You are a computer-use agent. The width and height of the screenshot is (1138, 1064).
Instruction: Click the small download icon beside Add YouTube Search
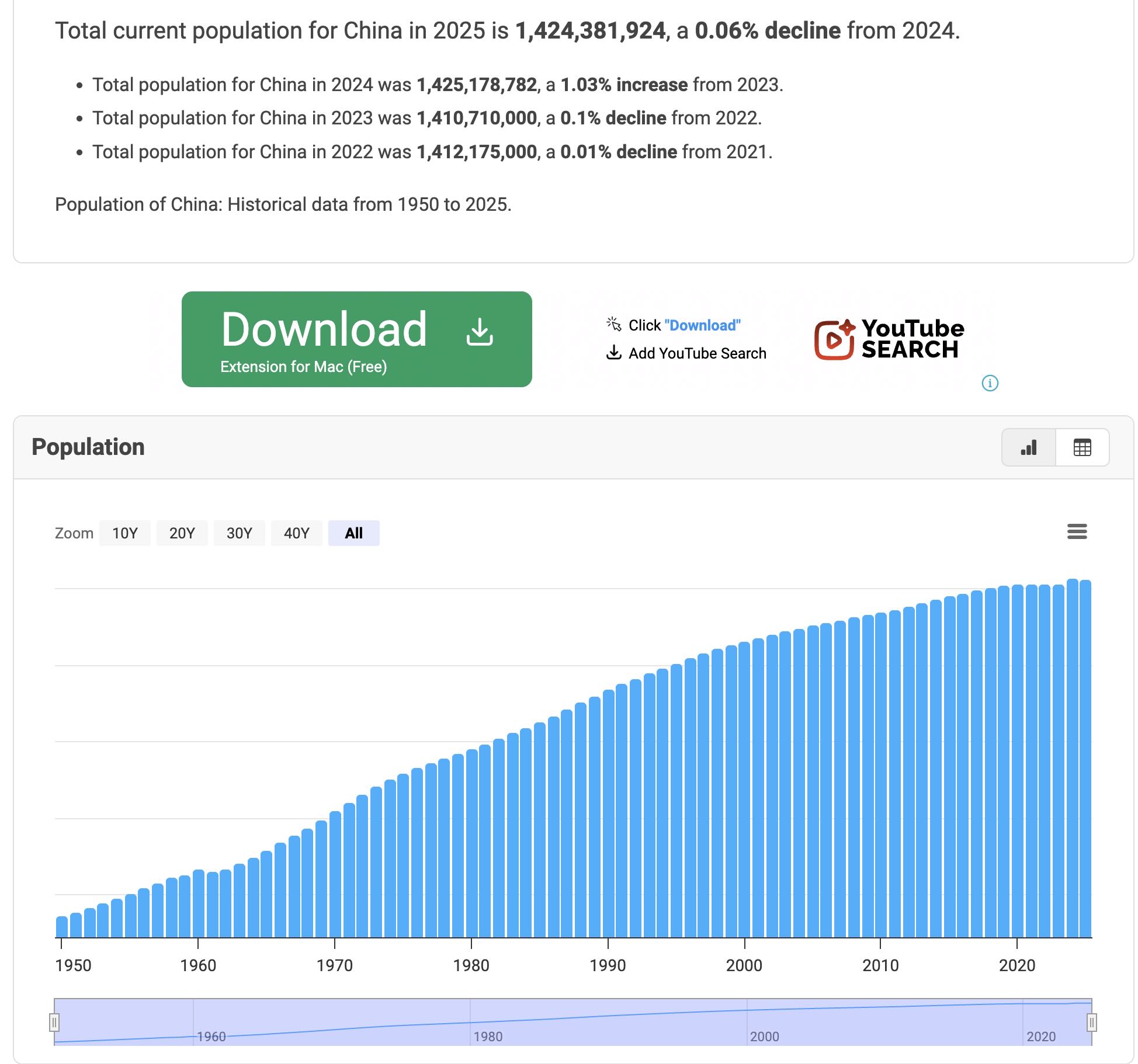coord(613,353)
